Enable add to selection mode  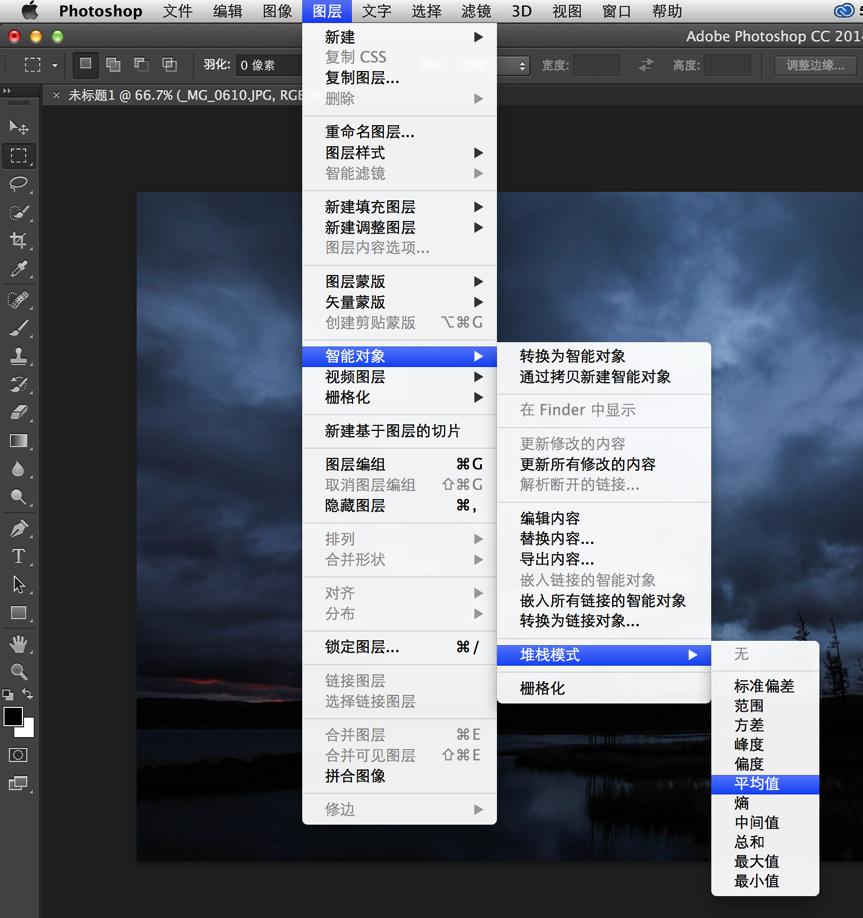pos(113,65)
